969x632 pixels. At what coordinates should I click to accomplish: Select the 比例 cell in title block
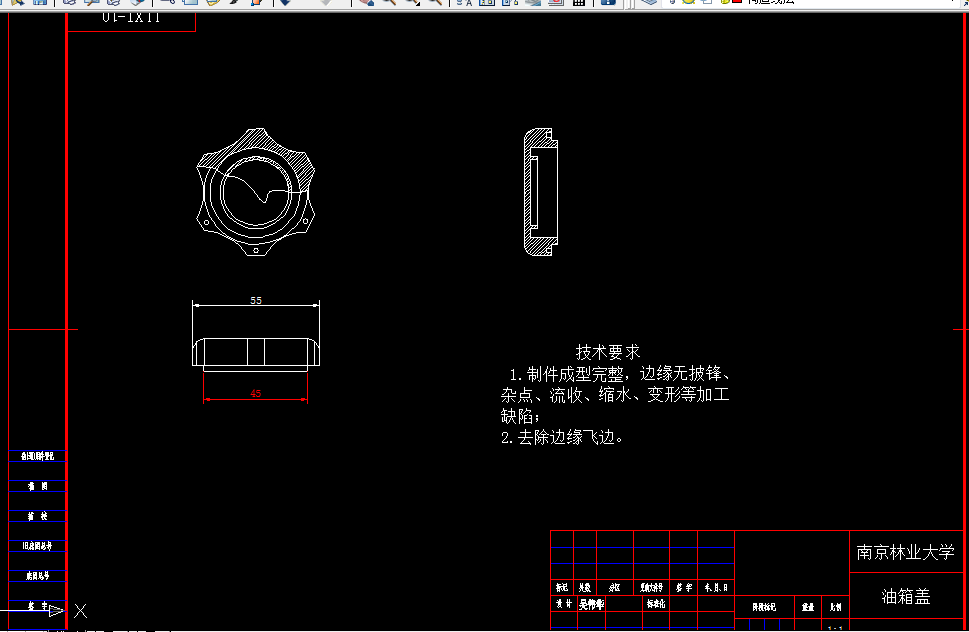click(x=836, y=607)
